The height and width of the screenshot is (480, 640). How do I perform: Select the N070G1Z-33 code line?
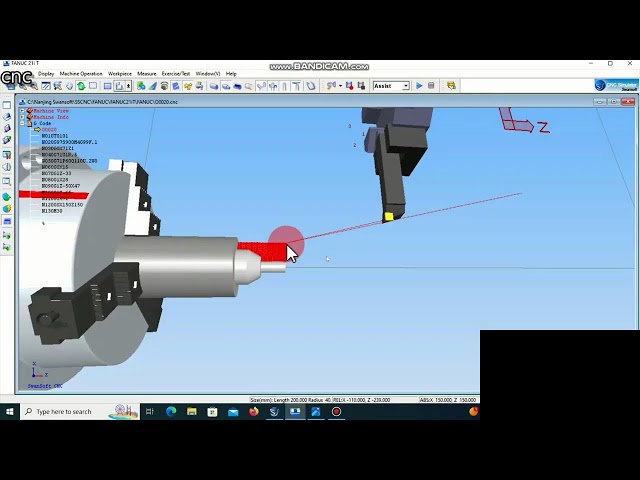56,173
